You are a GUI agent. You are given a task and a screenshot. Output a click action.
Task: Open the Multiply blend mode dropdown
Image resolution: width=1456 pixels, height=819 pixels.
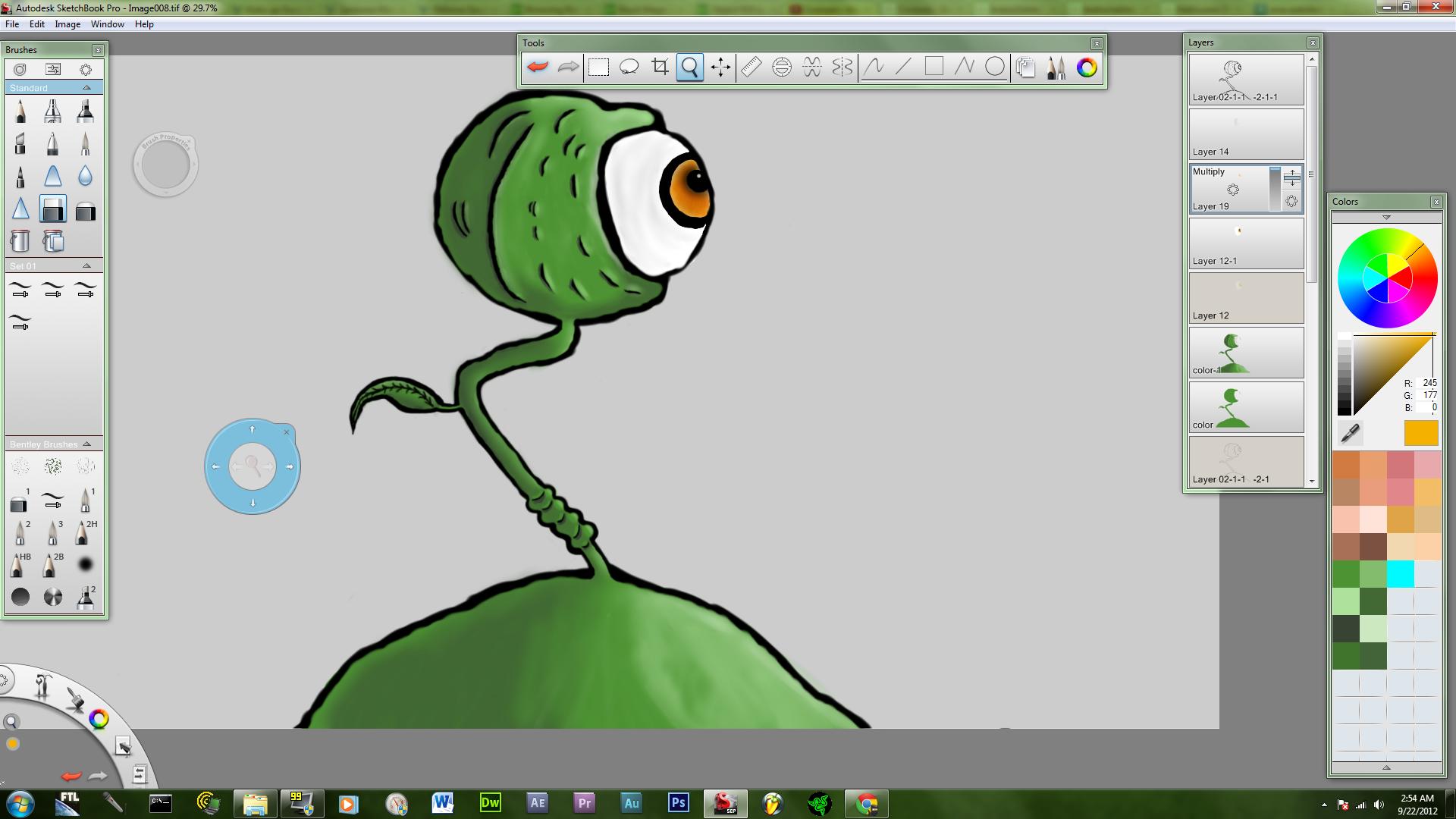click(x=1209, y=171)
